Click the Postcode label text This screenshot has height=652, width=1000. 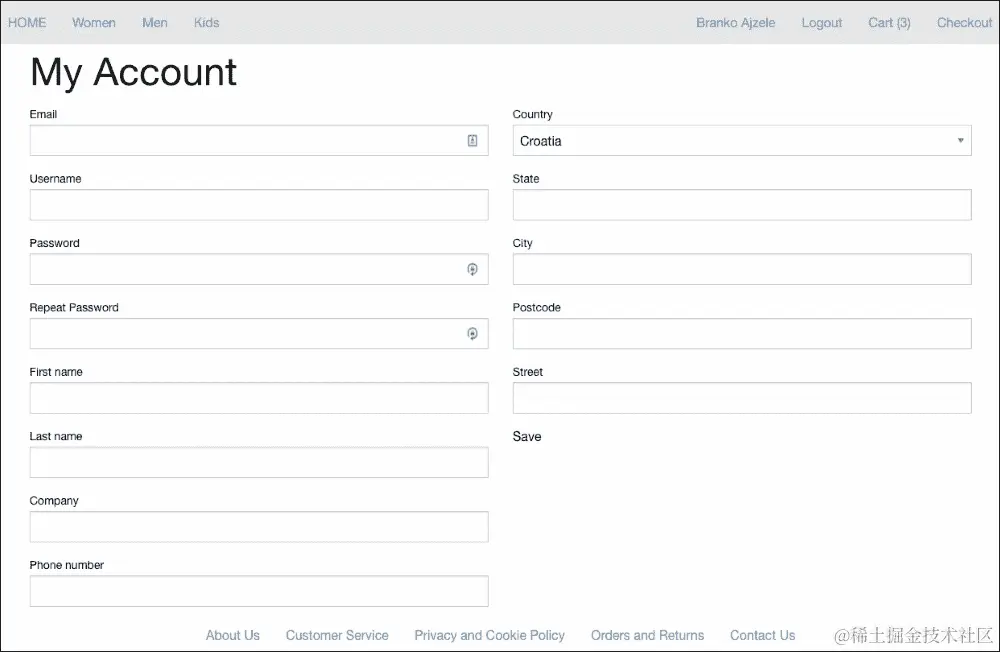(x=536, y=307)
